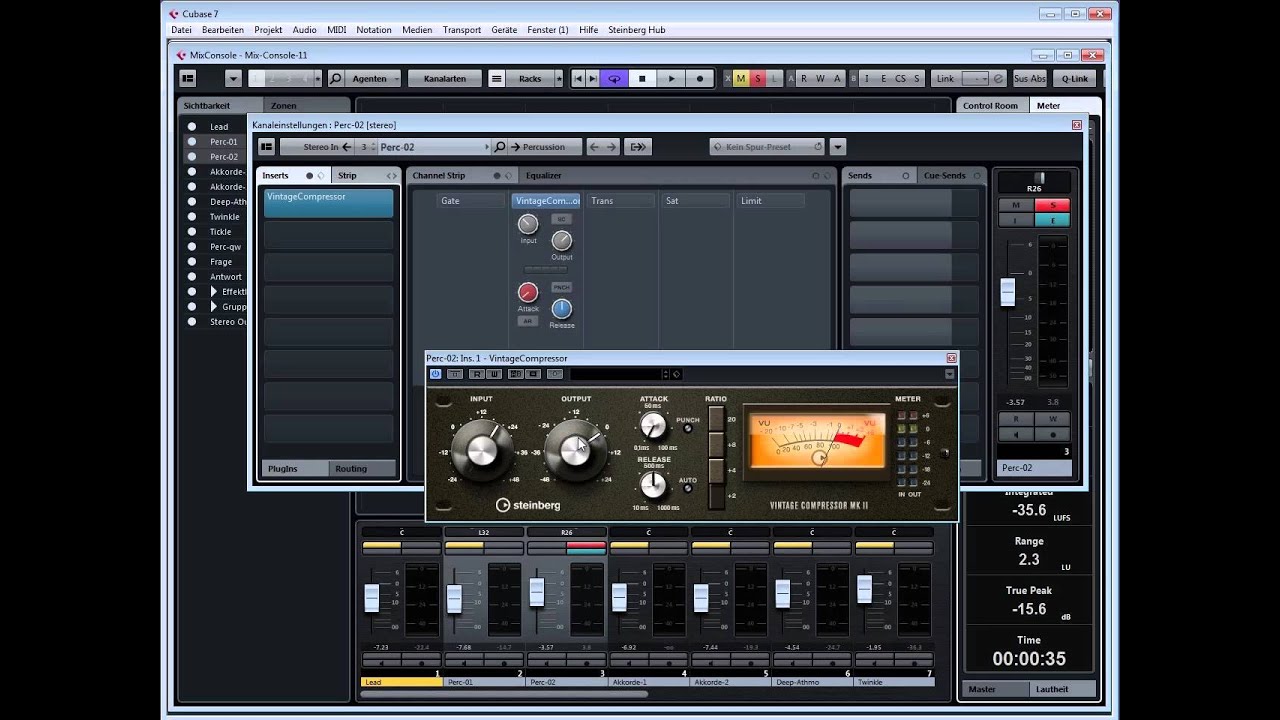Go to the previous marker in the transport
Image resolution: width=1280 pixels, height=720 pixels.
(x=578, y=78)
